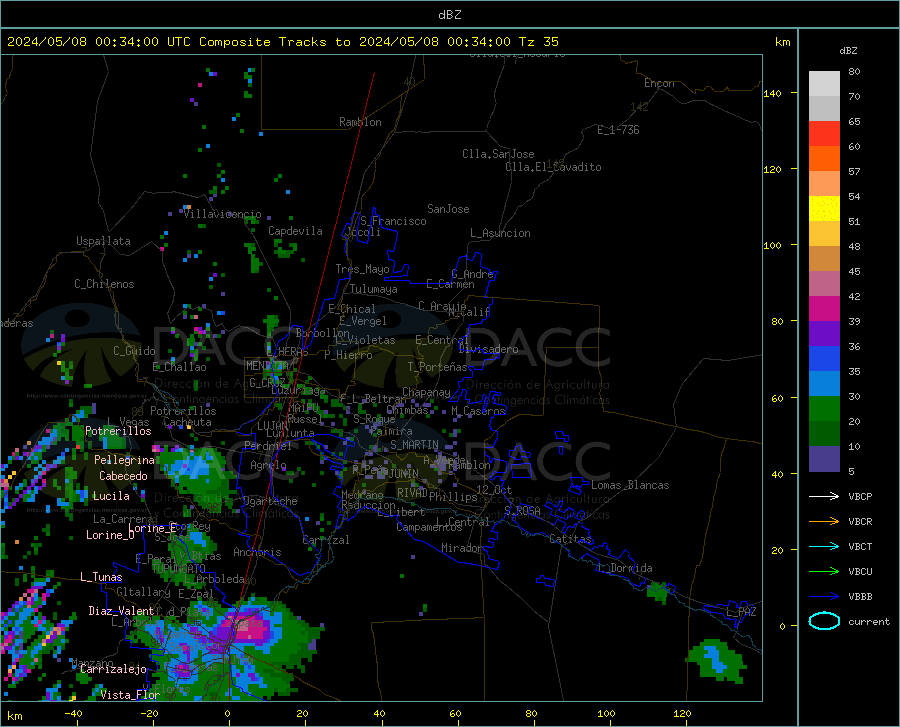This screenshot has width=900, height=727.
Task: Click the E_1-736 map label
Action: tap(618, 130)
